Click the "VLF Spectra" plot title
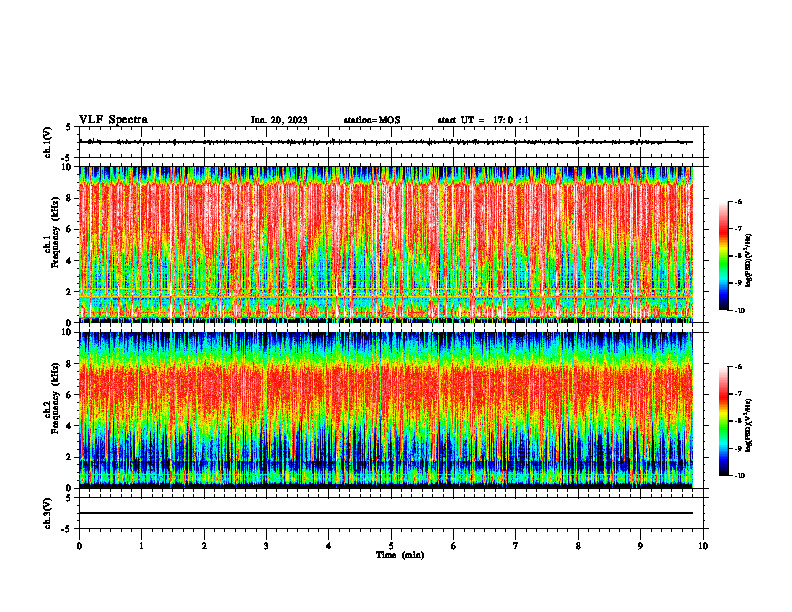792x612 pixels. (113, 120)
